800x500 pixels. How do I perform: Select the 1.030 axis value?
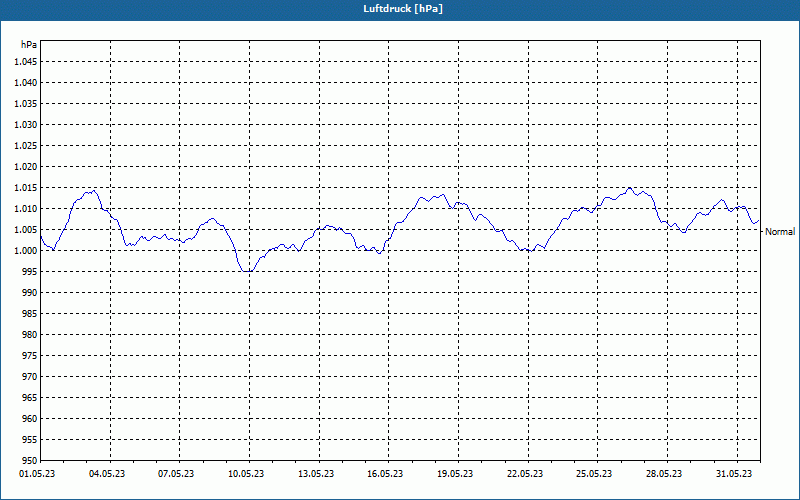pyautogui.click(x=25, y=124)
